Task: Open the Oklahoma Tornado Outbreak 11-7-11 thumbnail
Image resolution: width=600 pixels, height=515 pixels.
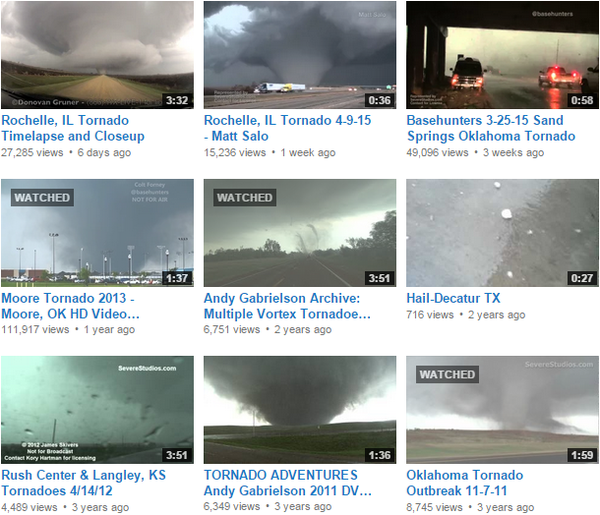Action: [x=502, y=410]
